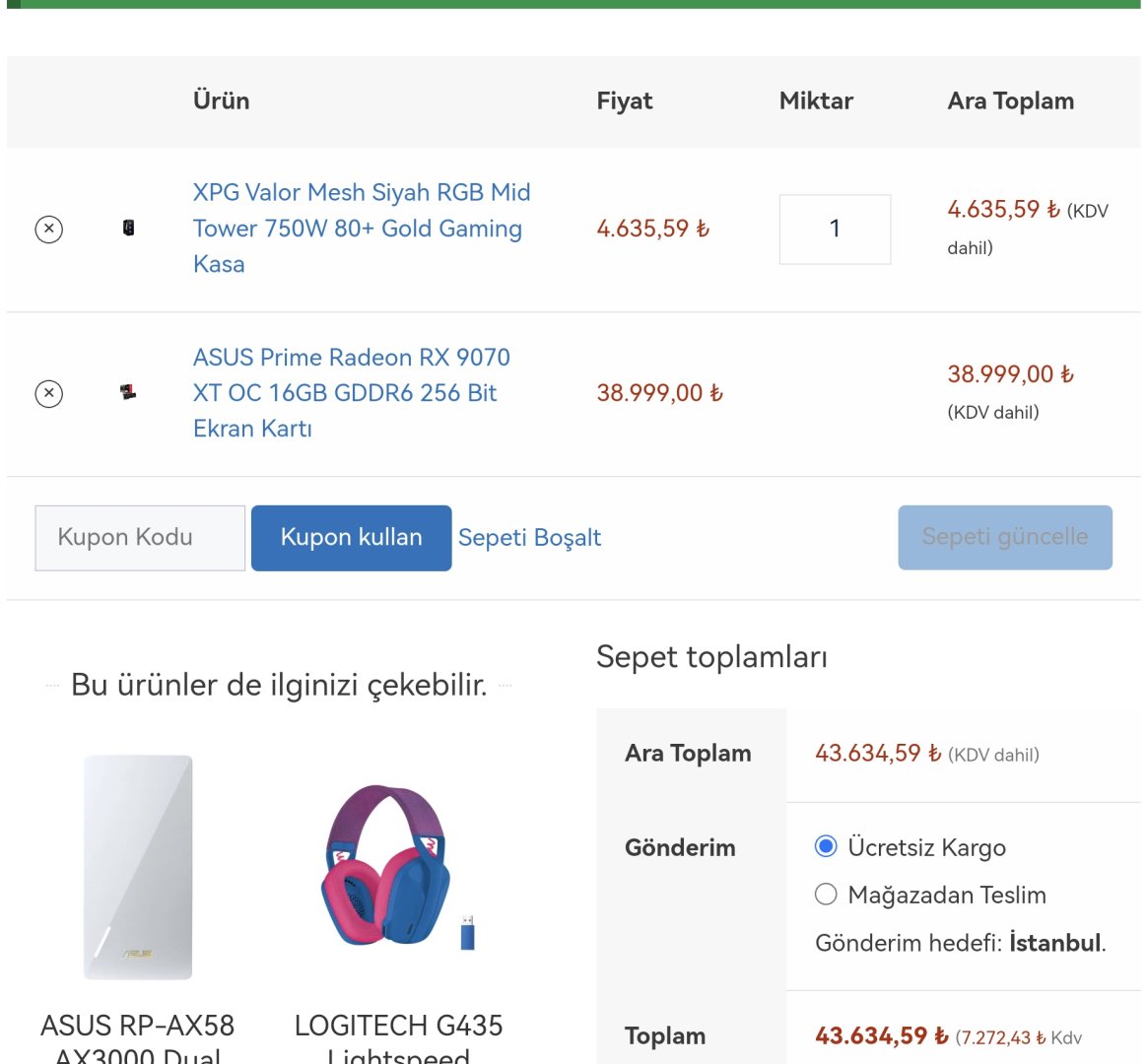
Task: Select the Mağazadan Teslim radio button
Action: (826, 895)
